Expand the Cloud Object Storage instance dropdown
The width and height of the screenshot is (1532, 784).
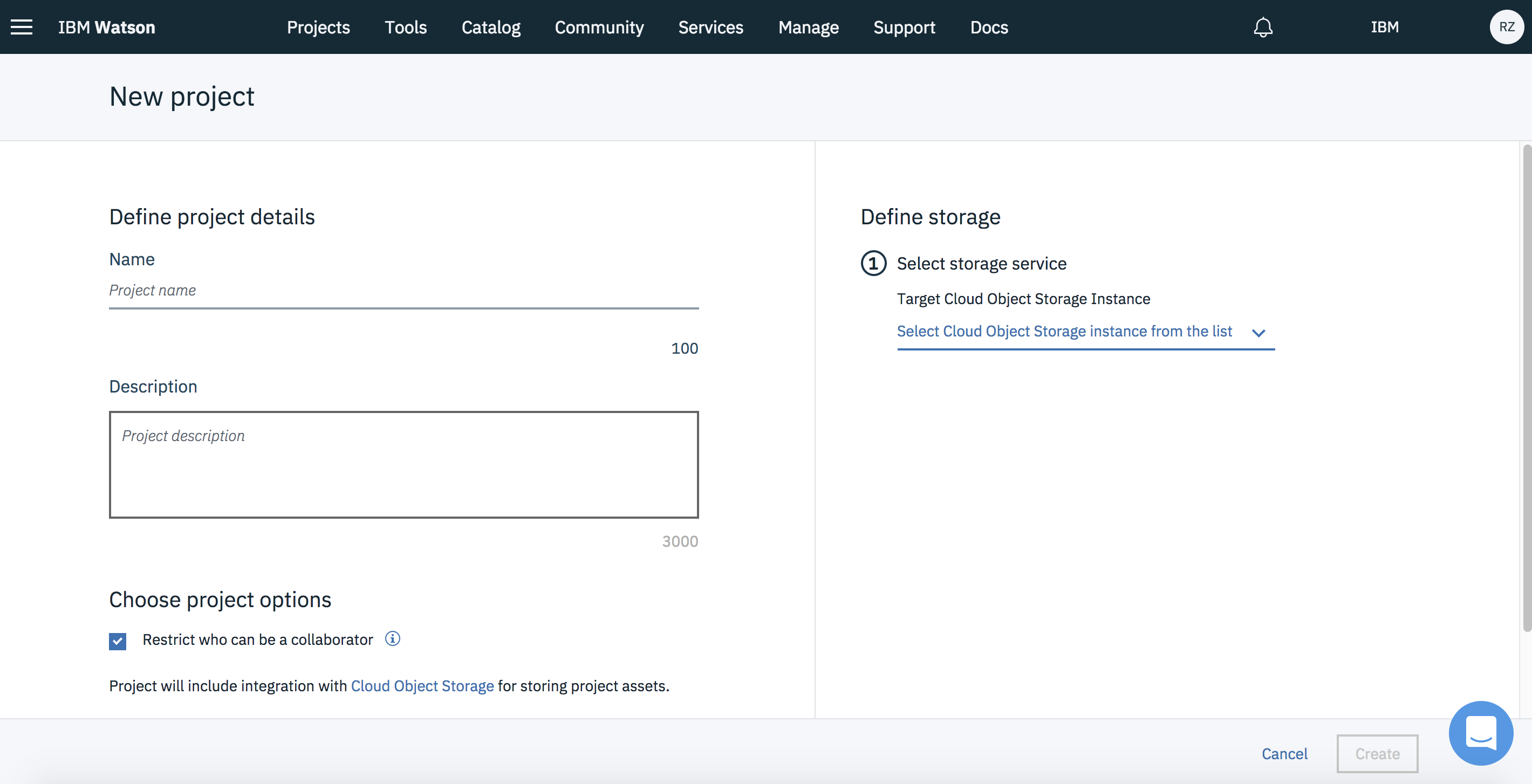point(1064,332)
